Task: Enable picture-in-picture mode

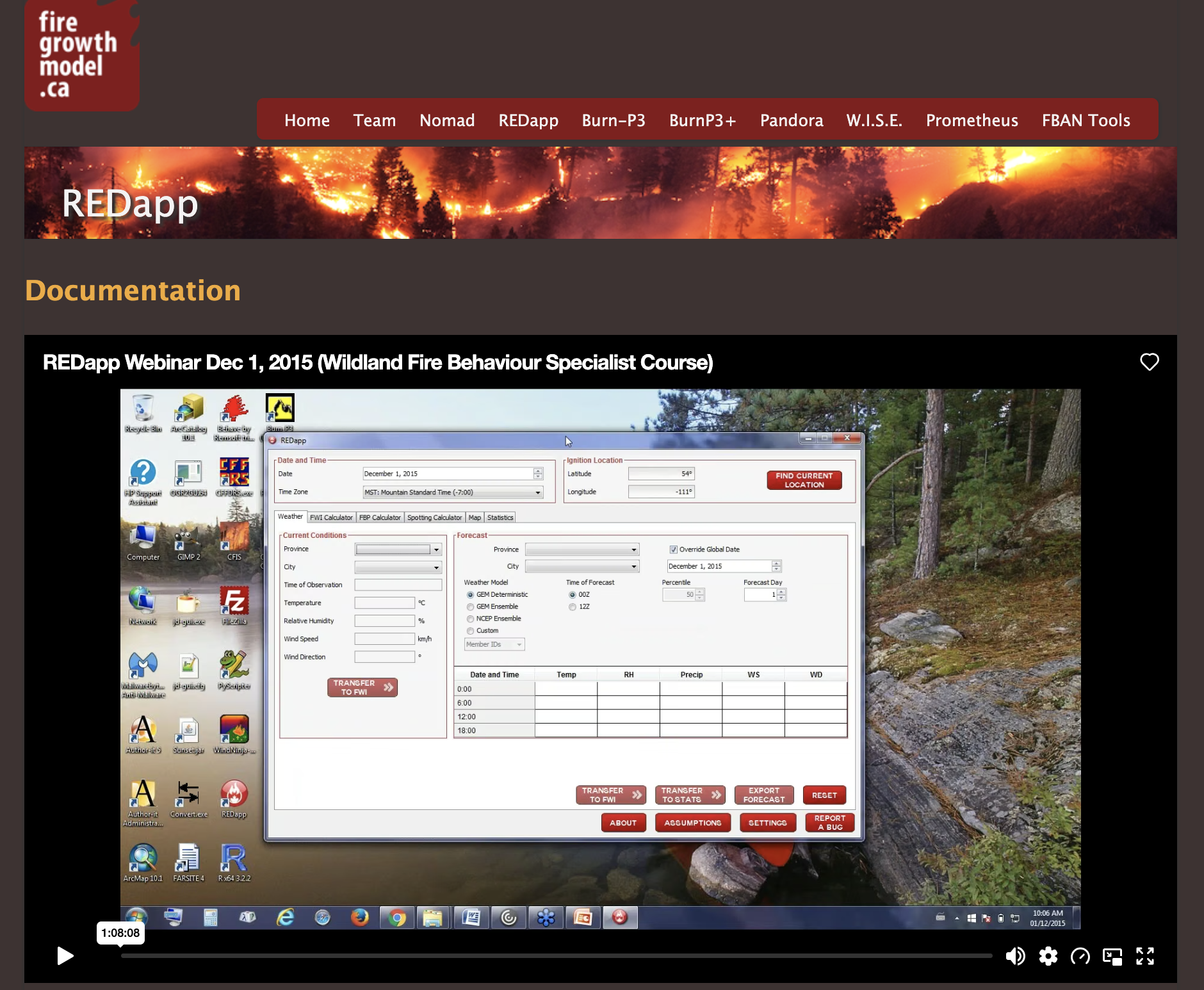Action: [x=1112, y=956]
